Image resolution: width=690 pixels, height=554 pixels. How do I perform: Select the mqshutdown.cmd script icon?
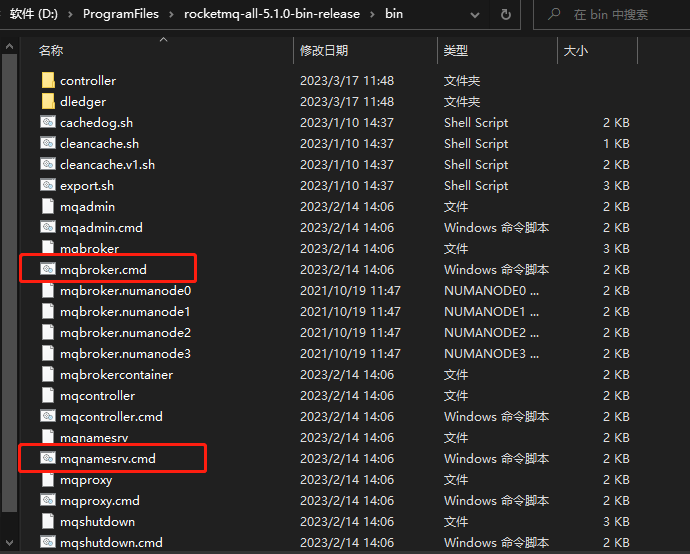[48, 542]
